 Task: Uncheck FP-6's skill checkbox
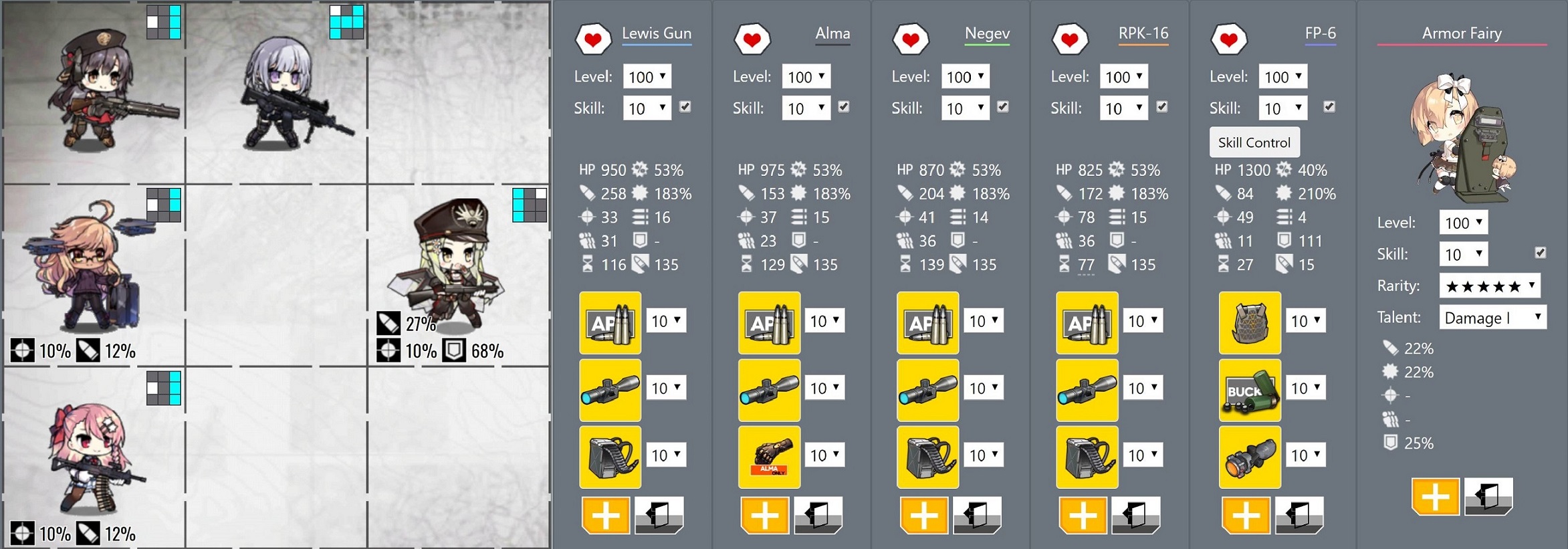coord(1329,106)
